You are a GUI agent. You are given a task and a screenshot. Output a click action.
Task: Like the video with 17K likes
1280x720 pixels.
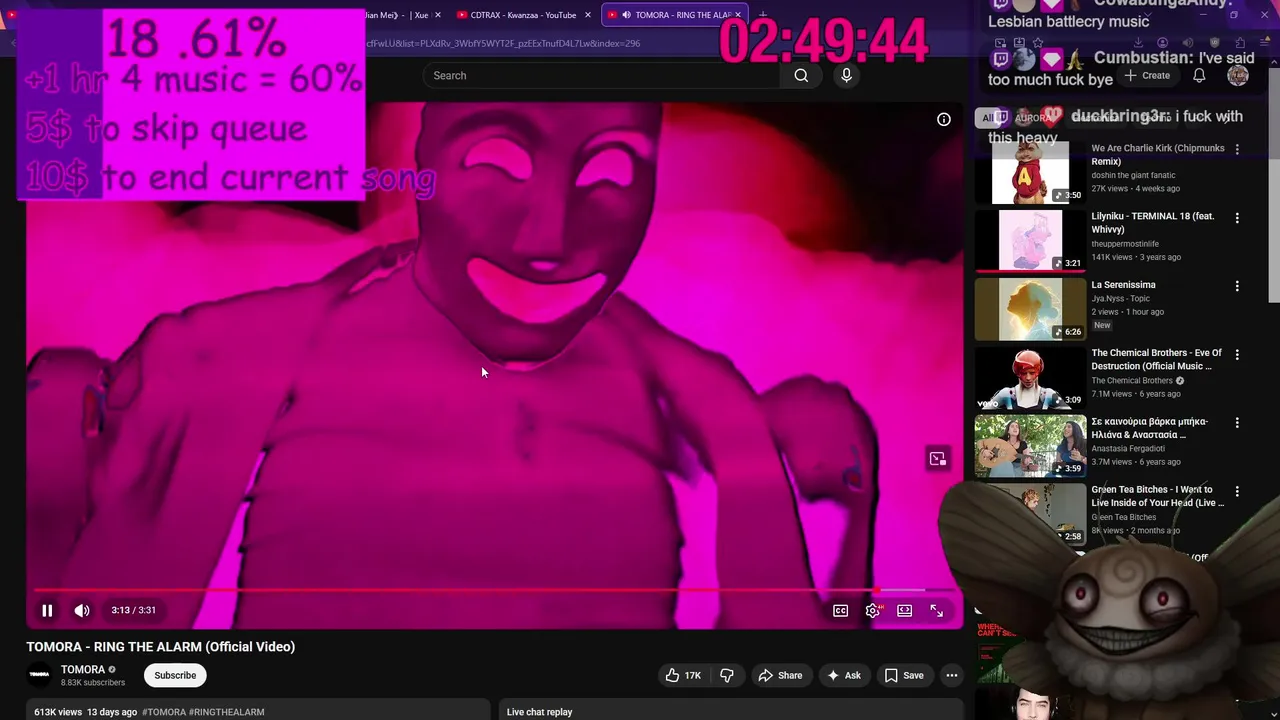[683, 675]
